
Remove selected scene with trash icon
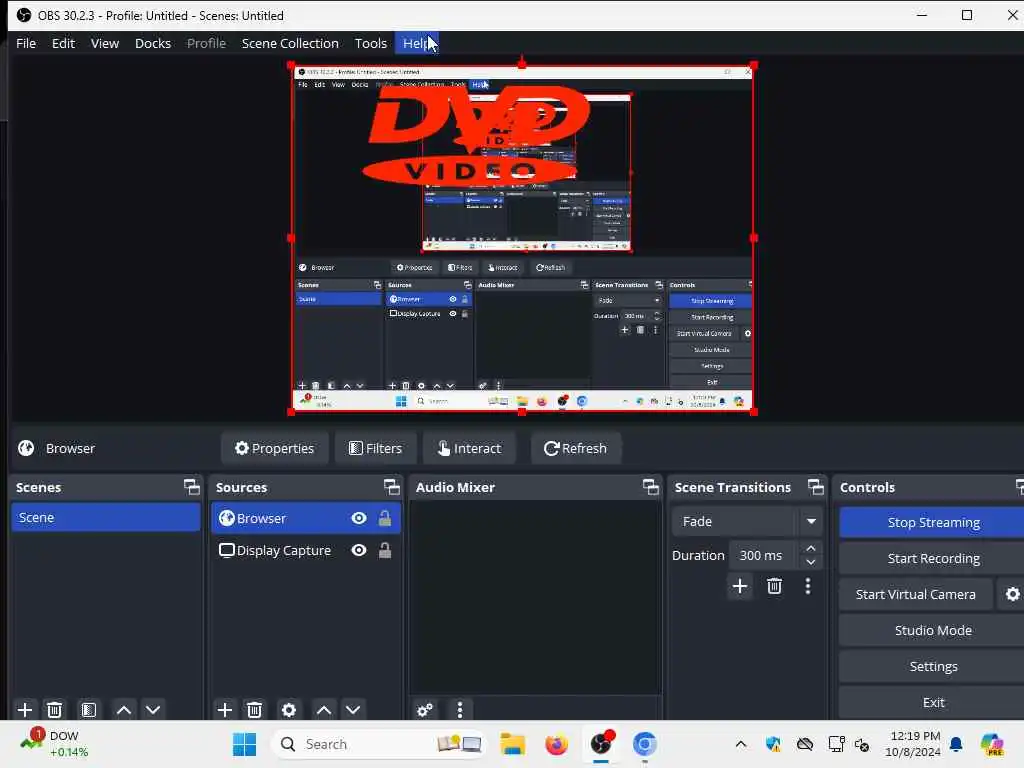coord(55,709)
